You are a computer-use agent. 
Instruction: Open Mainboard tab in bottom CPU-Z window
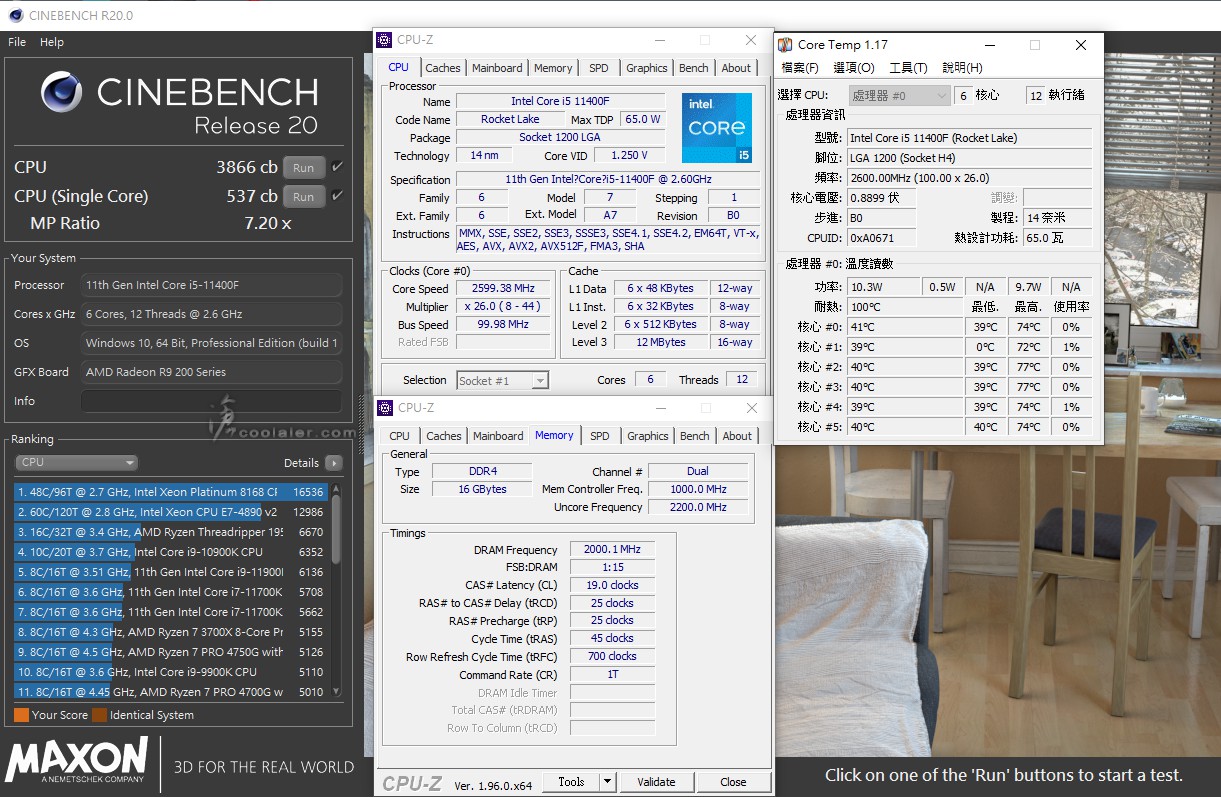tap(498, 436)
